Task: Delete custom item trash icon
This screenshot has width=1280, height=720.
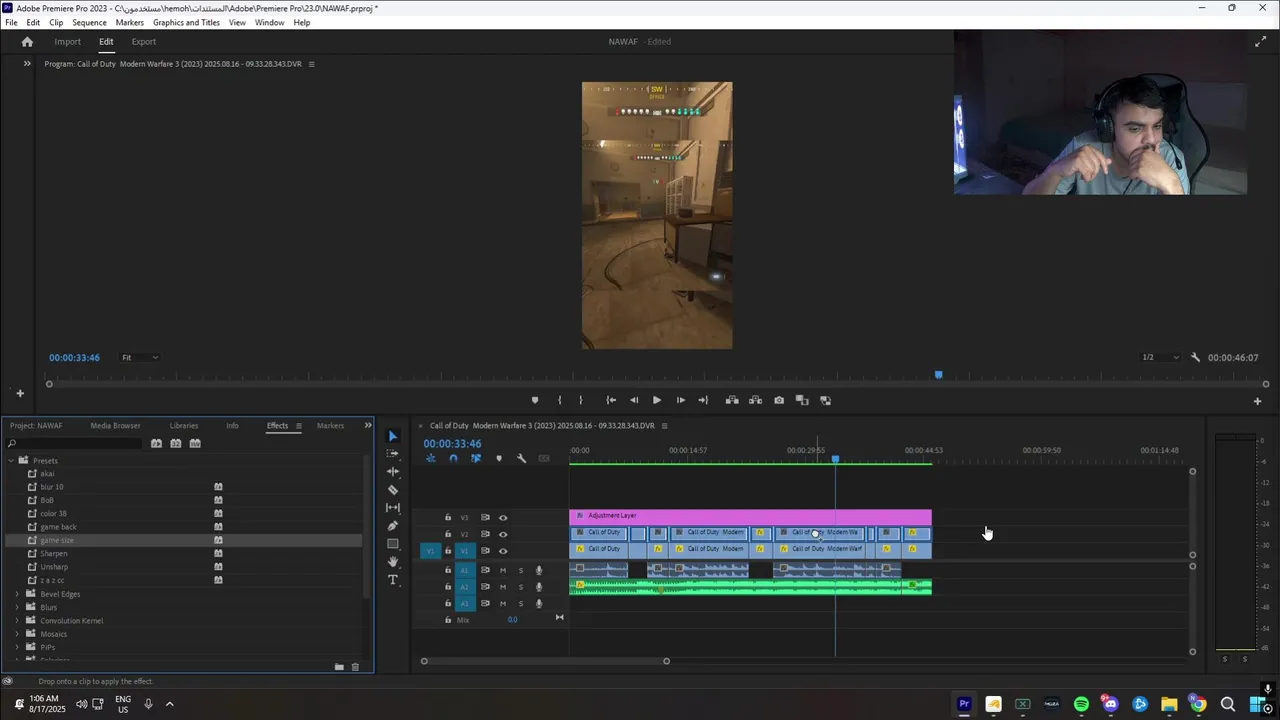Action: [355, 667]
